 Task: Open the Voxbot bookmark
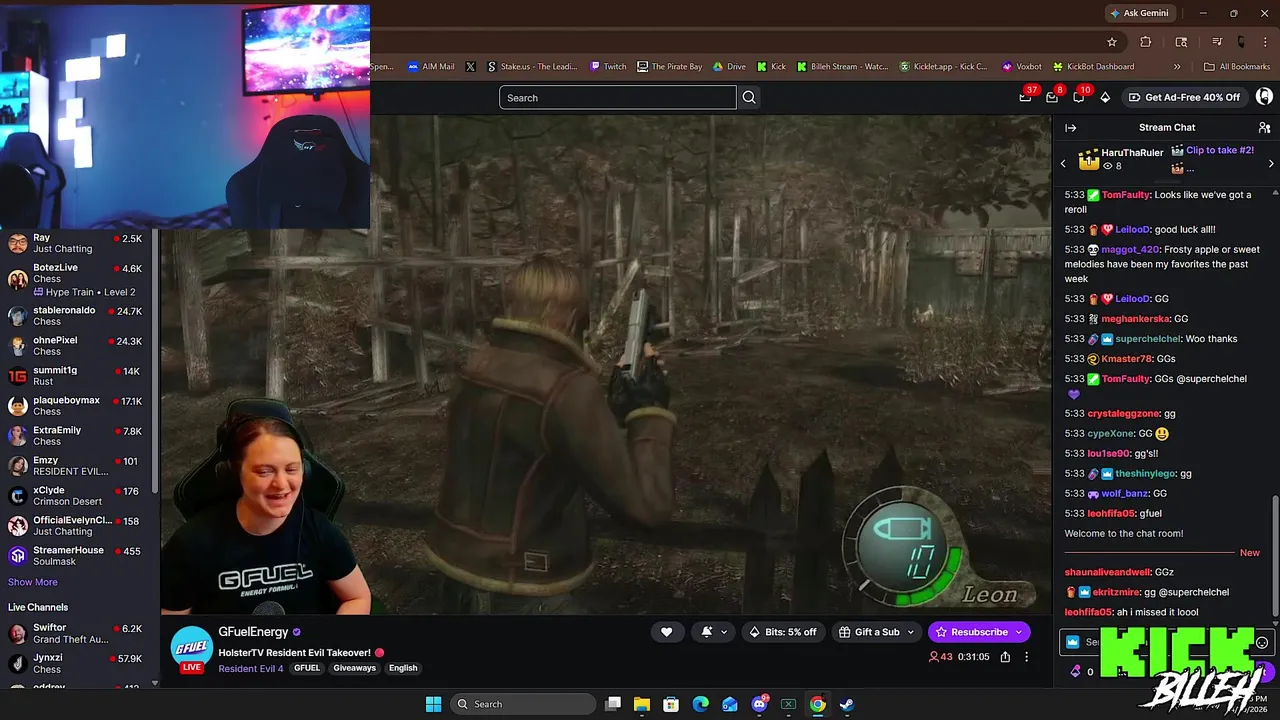(x=1022, y=67)
